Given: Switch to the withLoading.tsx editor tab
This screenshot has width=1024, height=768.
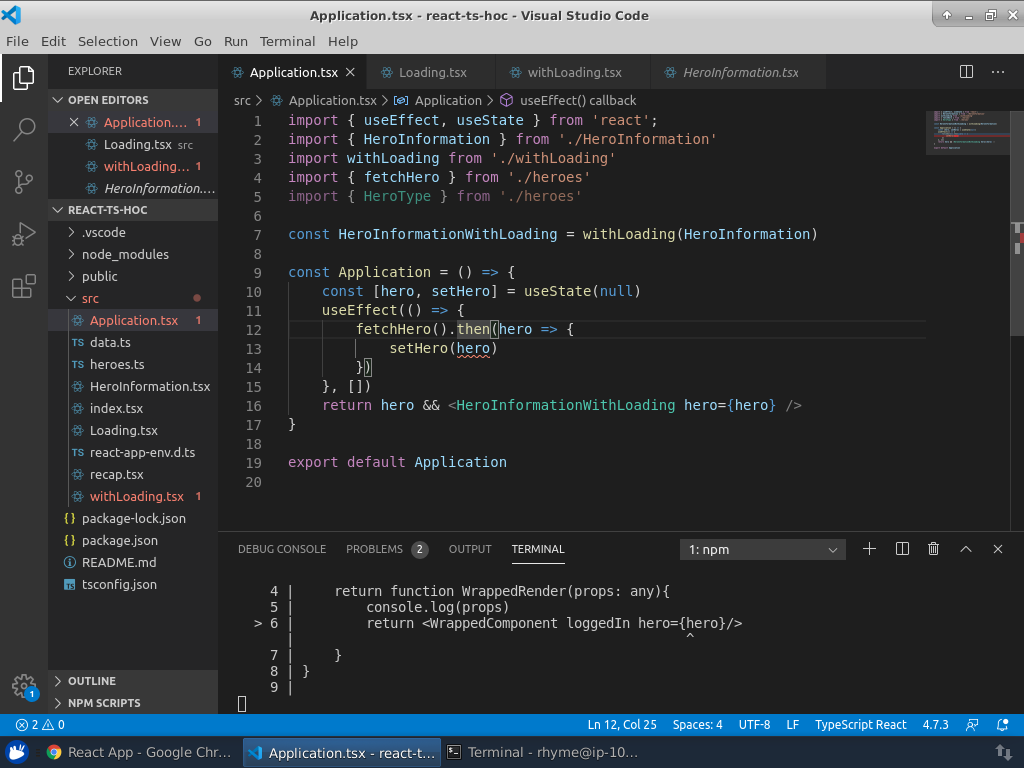Looking at the screenshot, I should click(574, 72).
